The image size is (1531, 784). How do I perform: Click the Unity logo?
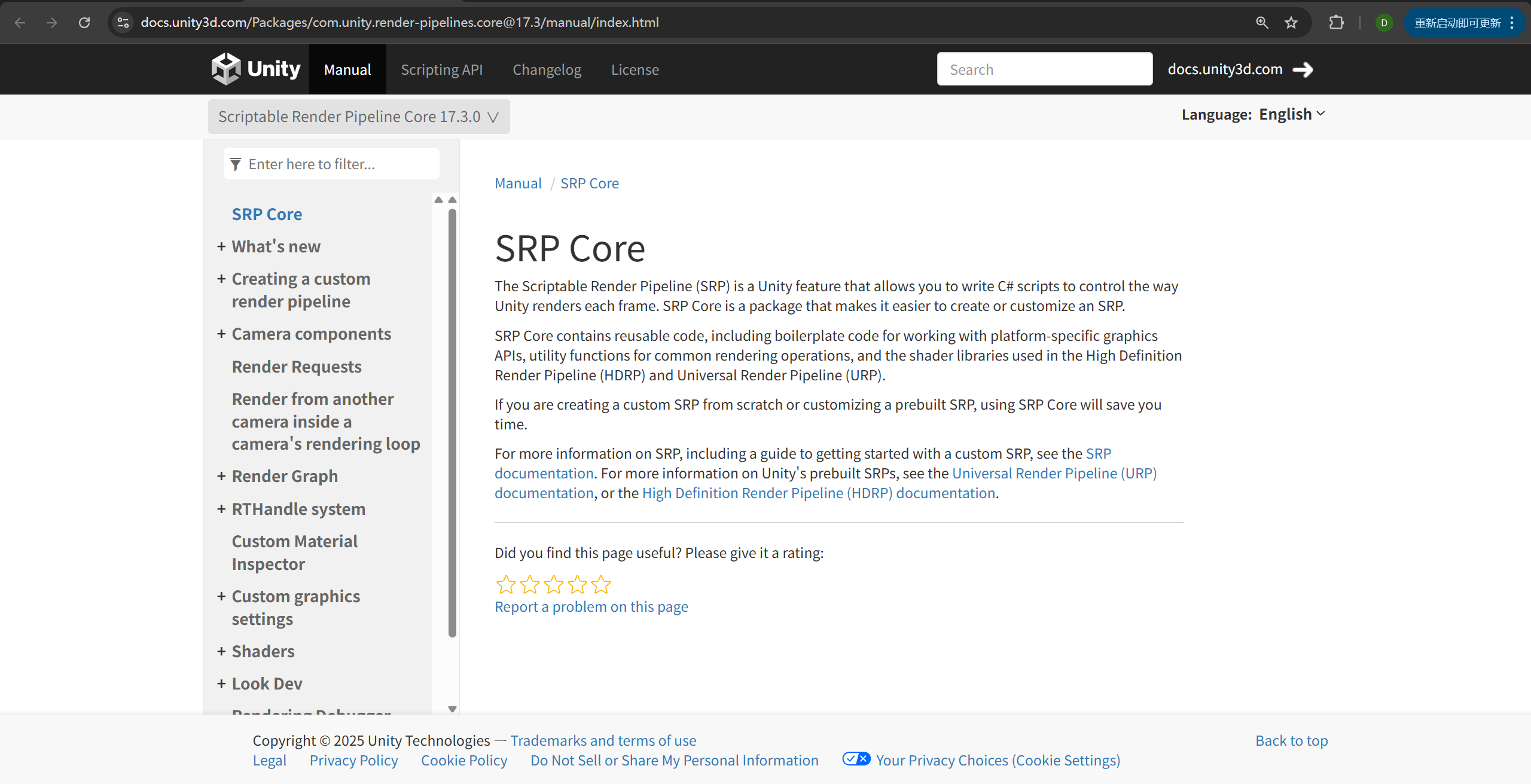tap(256, 69)
